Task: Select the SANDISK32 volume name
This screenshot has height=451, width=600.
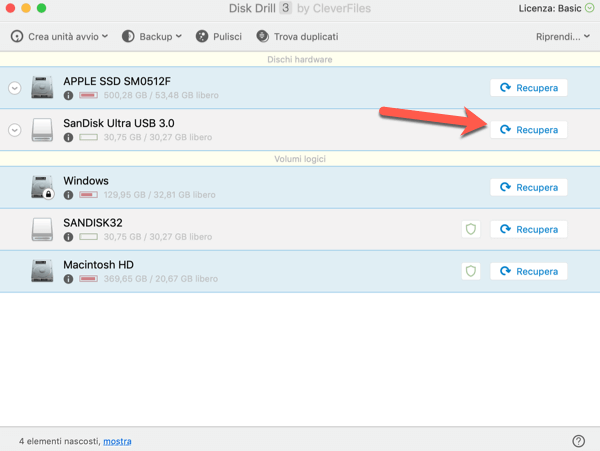Action: click(x=93, y=223)
